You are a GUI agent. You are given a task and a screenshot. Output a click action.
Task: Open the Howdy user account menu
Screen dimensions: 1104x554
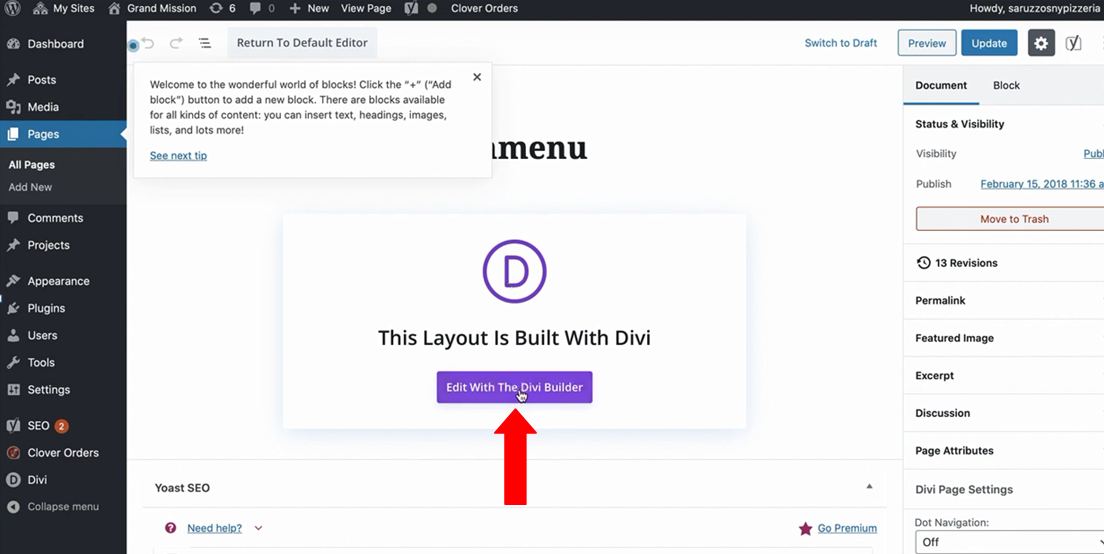click(x=1036, y=8)
